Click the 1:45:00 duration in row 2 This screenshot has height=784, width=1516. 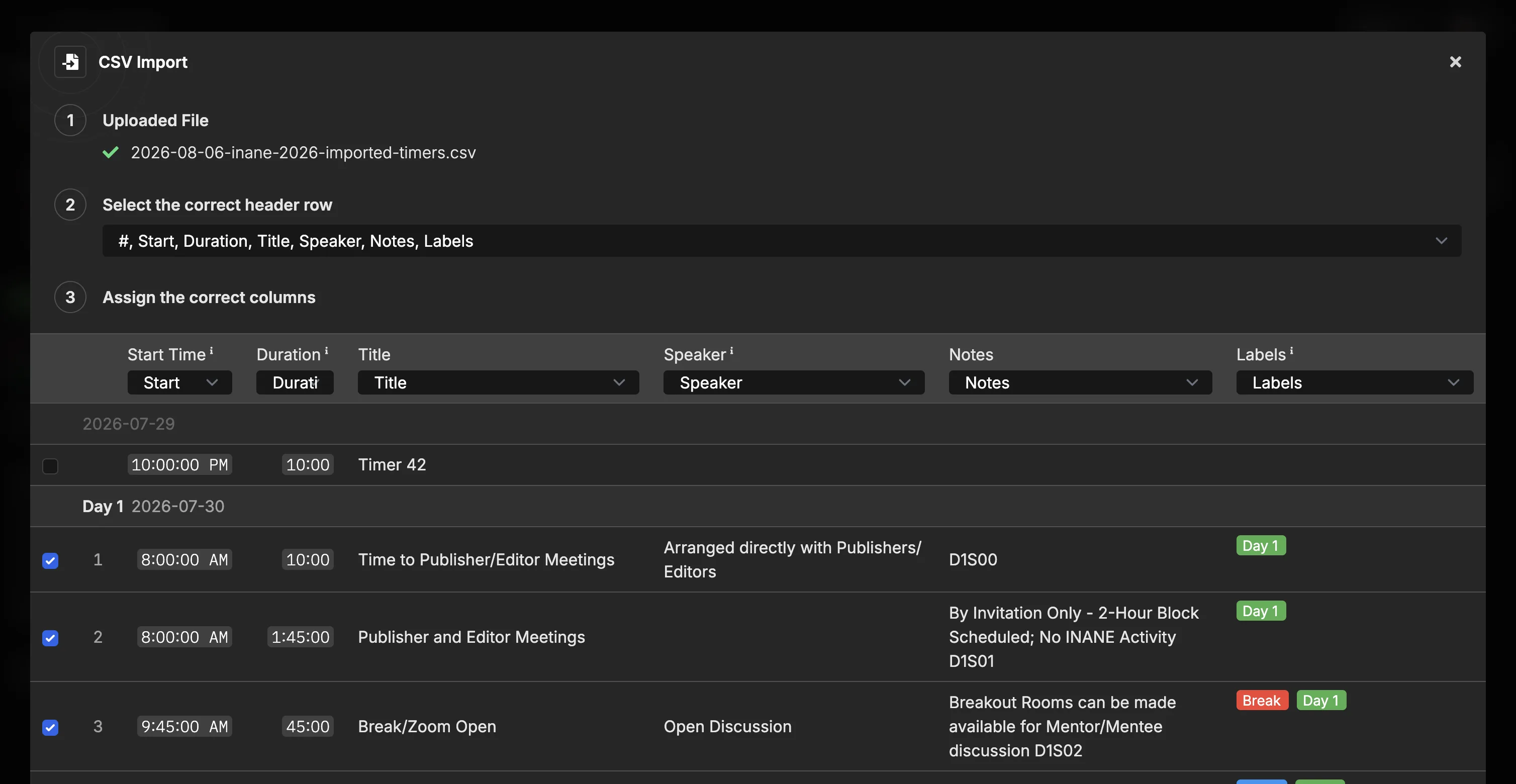pyautogui.click(x=300, y=637)
